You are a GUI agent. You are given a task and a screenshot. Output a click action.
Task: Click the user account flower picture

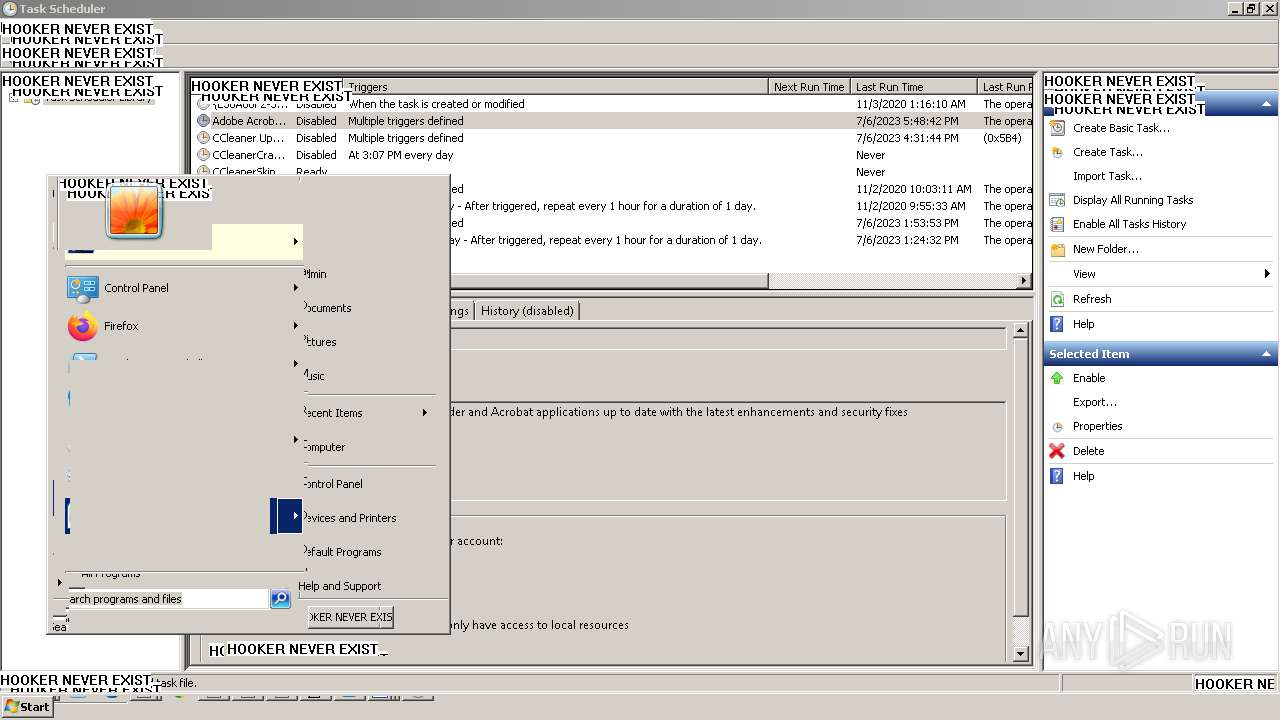[x=134, y=211]
